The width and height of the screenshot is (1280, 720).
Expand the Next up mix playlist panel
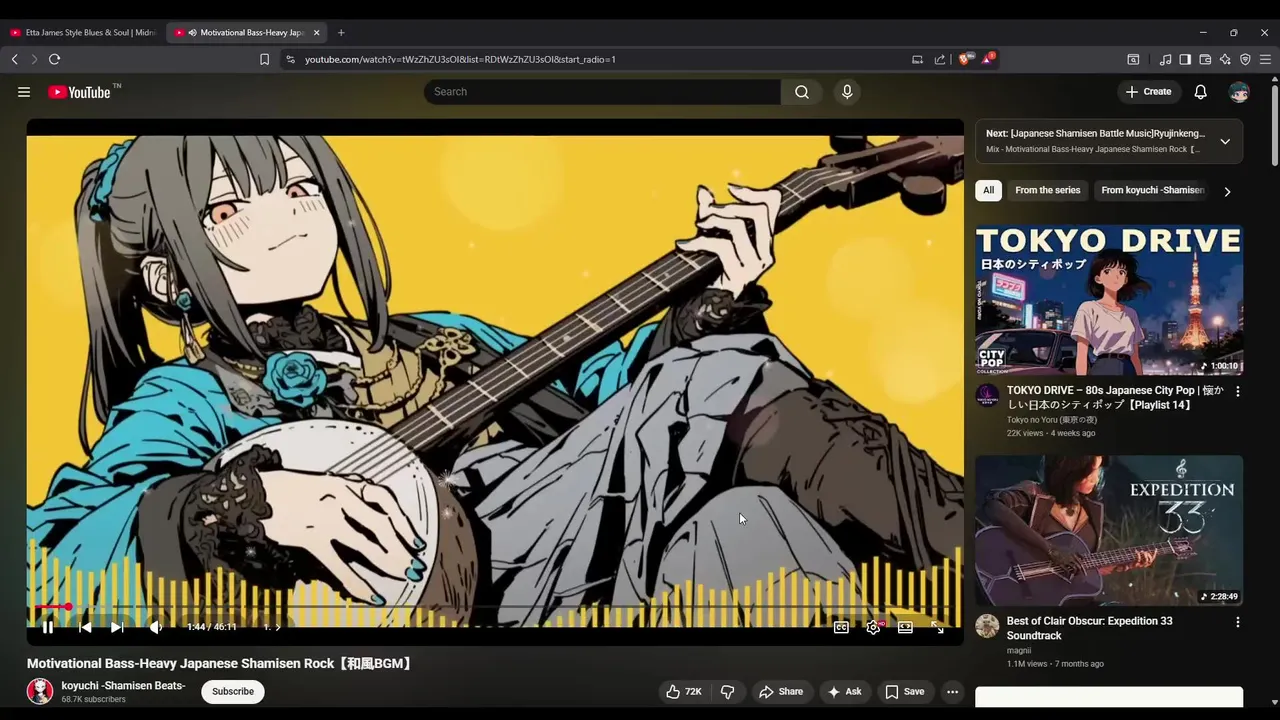pyautogui.click(x=1225, y=141)
